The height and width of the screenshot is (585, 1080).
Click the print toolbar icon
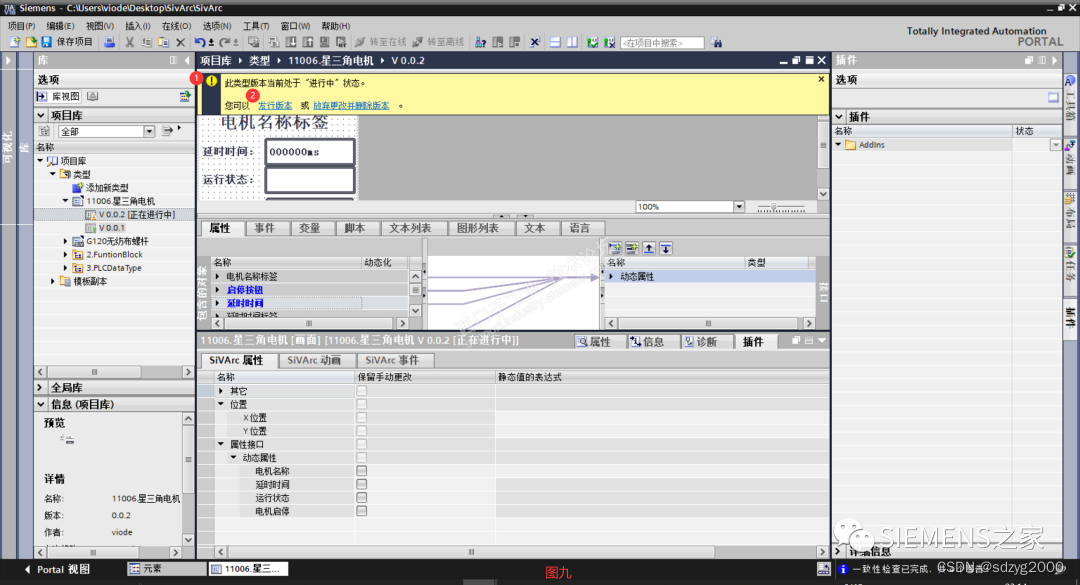coord(110,42)
